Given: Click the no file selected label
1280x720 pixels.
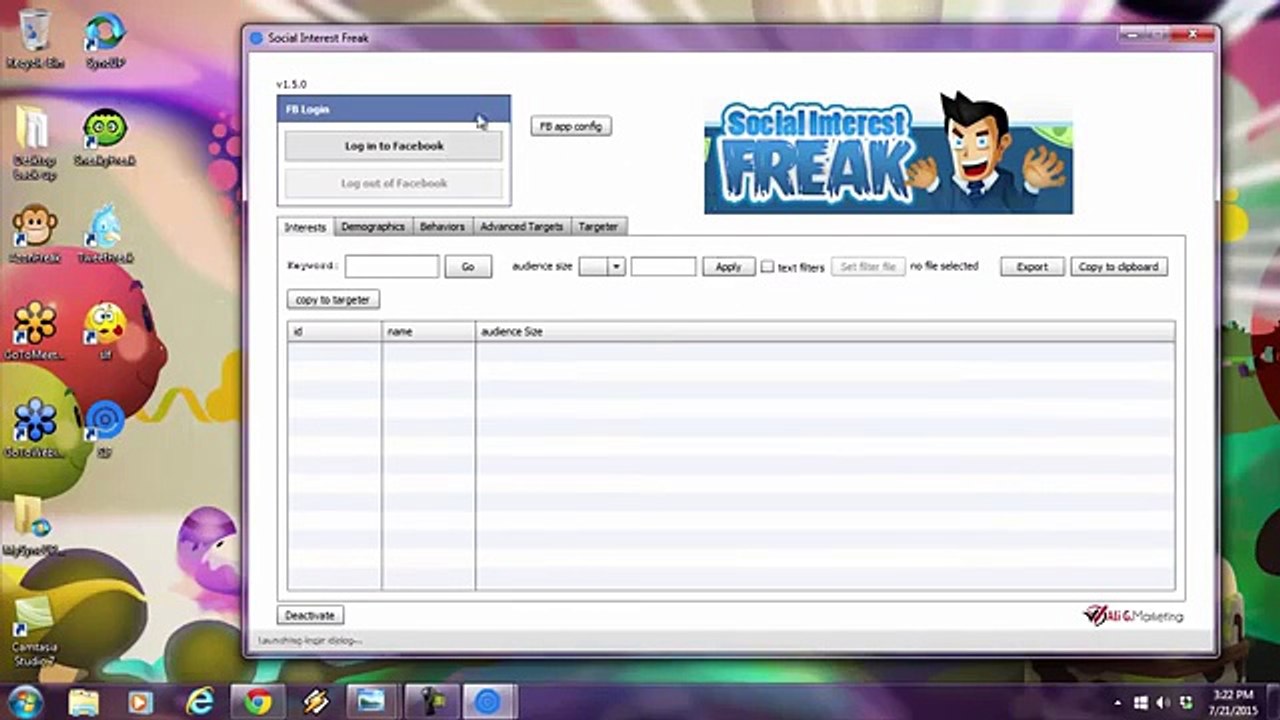Looking at the screenshot, I should click(944, 266).
